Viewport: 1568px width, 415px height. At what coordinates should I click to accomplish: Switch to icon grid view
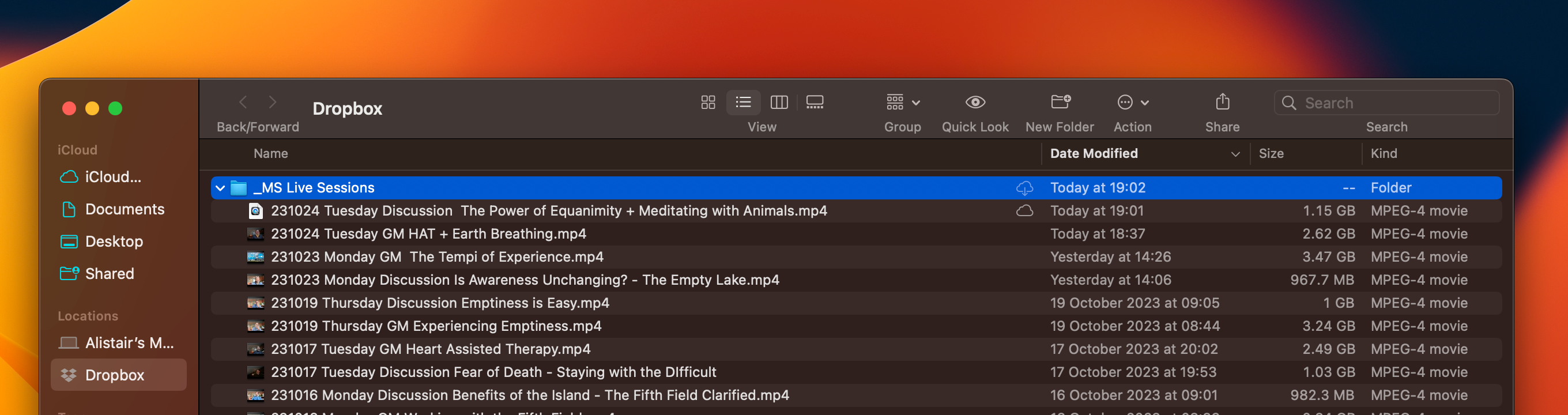pyautogui.click(x=707, y=102)
